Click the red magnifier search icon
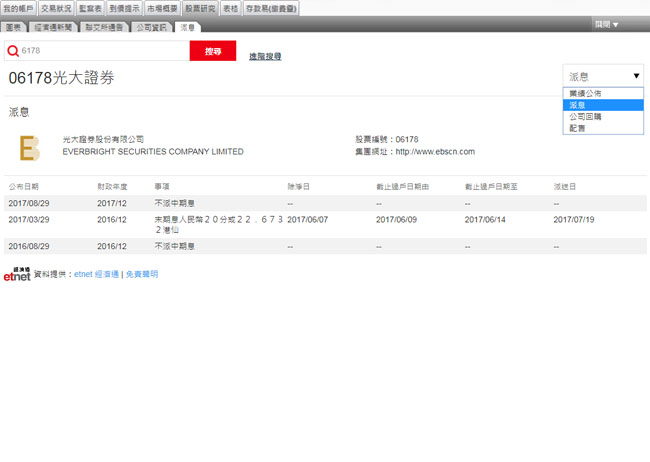Viewport: 650px width, 462px height. [x=13, y=51]
